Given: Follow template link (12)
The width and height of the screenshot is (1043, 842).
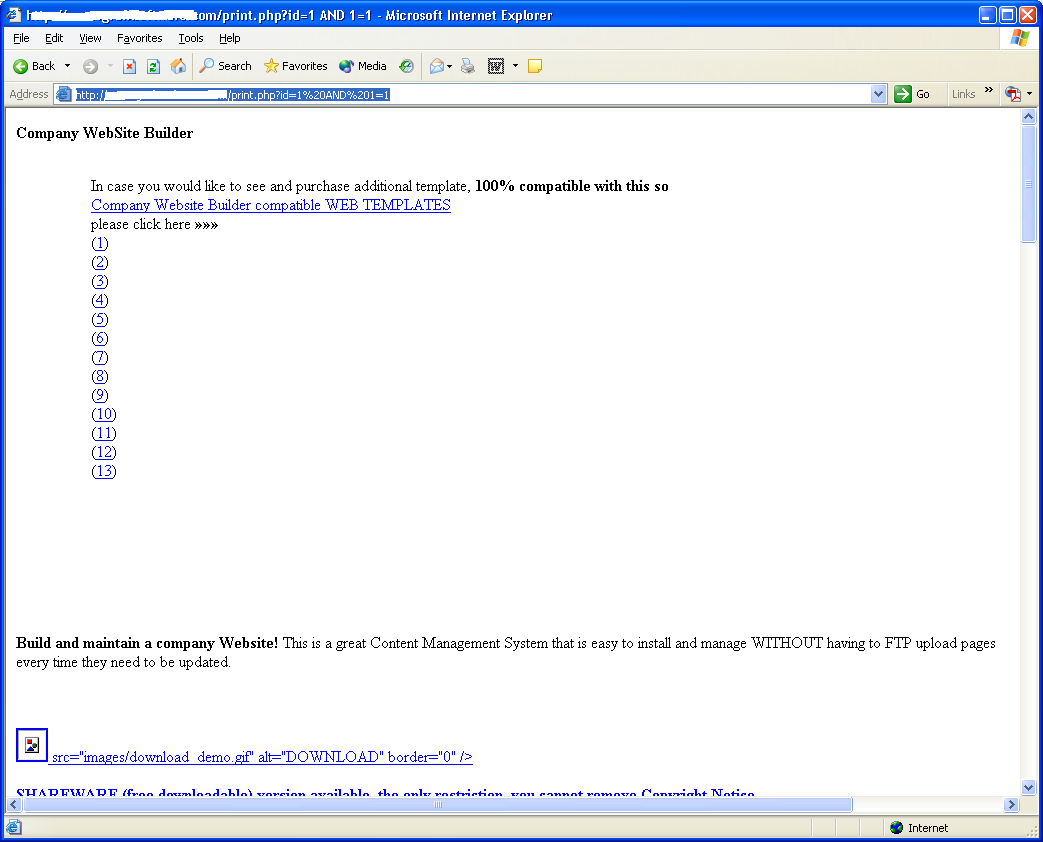Looking at the screenshot, I should (x=104, y=452).
